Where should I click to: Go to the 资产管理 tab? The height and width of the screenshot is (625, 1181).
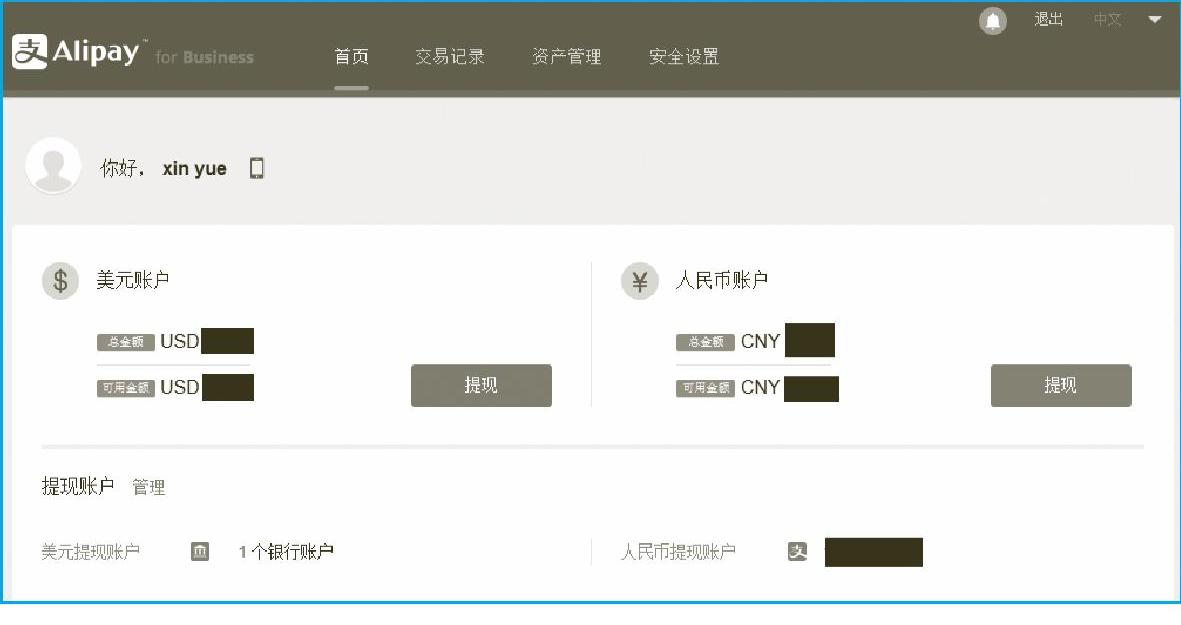[x=567, y=57]
